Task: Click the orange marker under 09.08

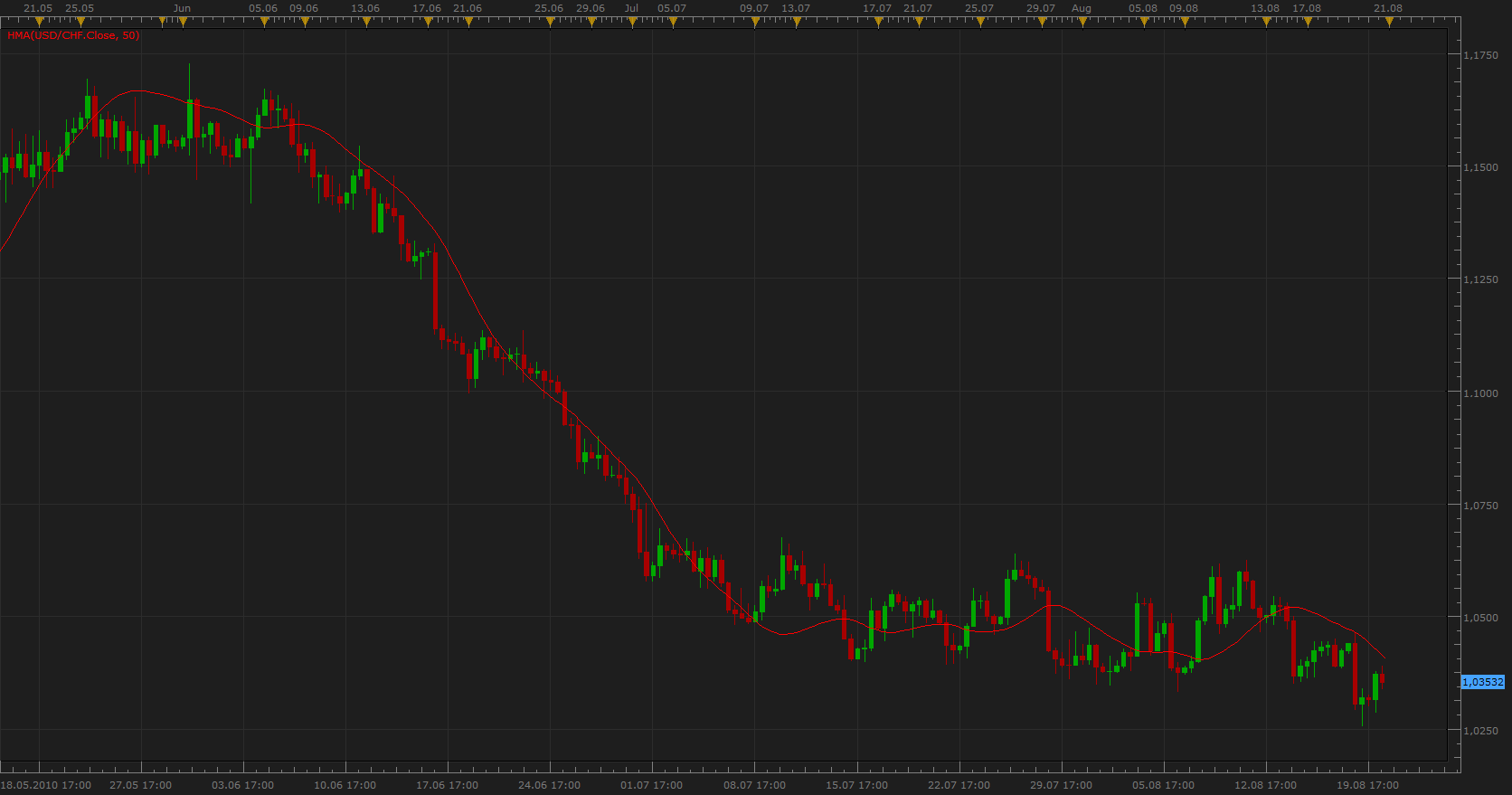Action: click(1185, 22)
